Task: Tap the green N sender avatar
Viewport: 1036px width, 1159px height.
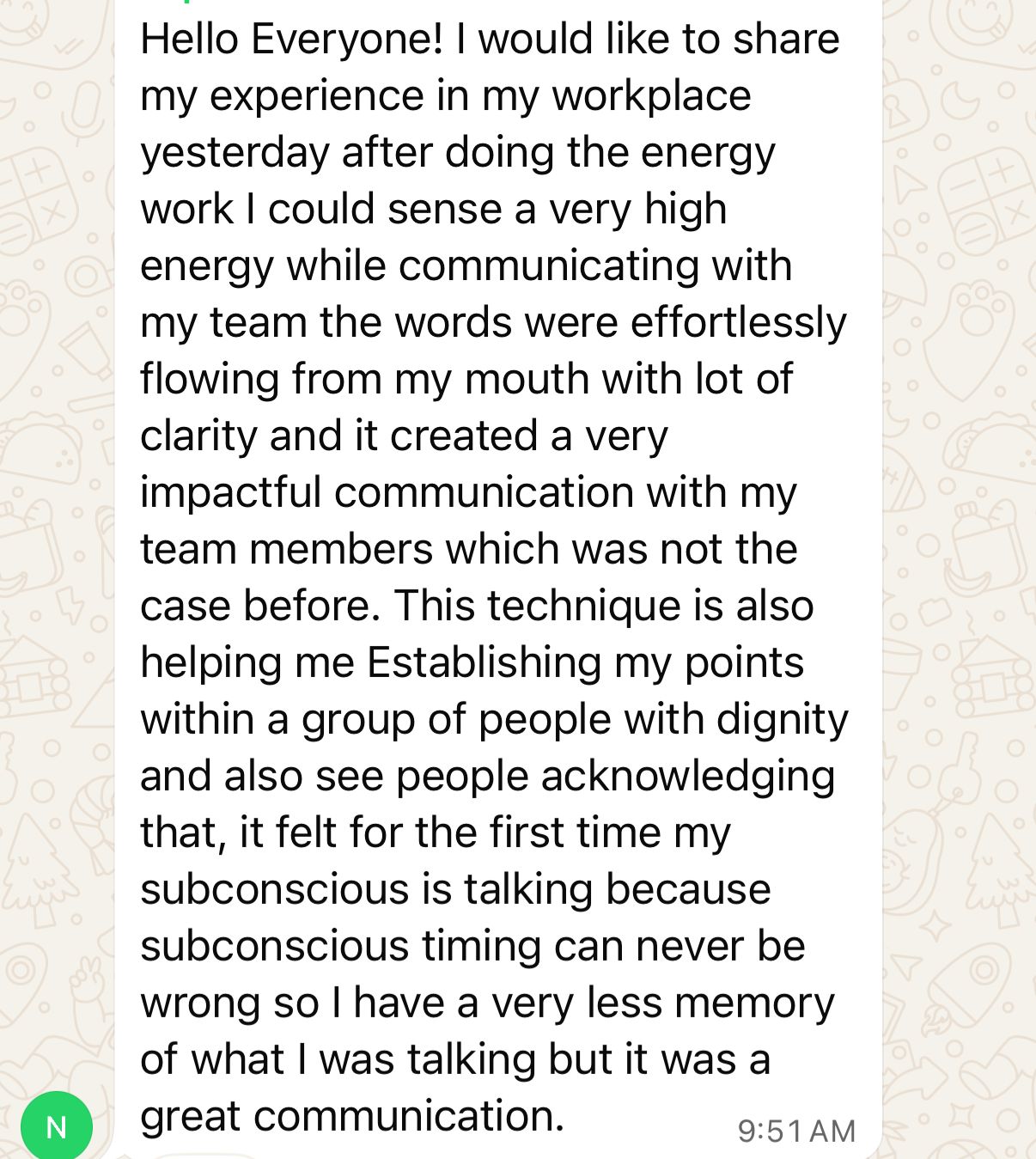Action: tap(57, 1126)
